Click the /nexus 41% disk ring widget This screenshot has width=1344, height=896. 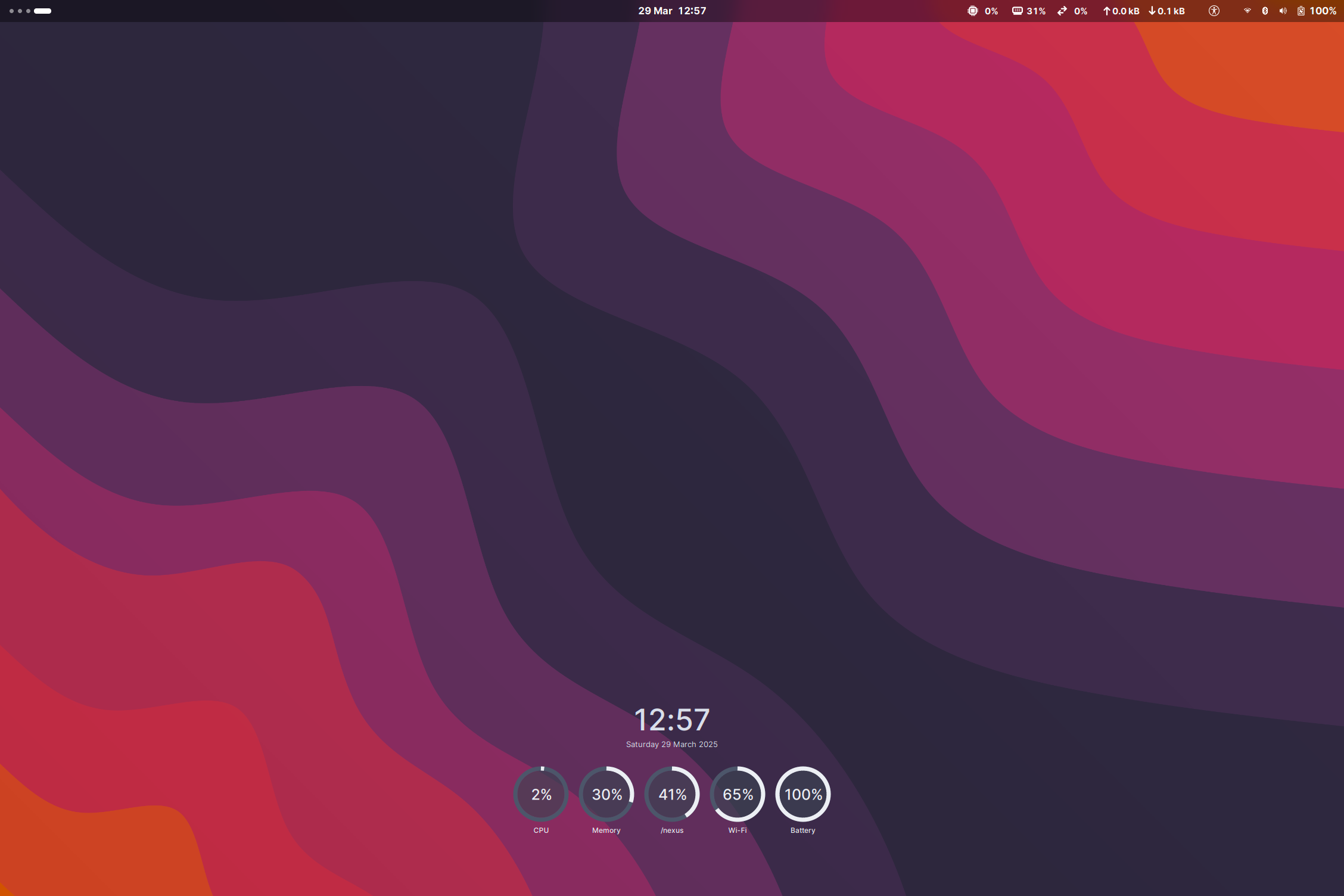672,794
